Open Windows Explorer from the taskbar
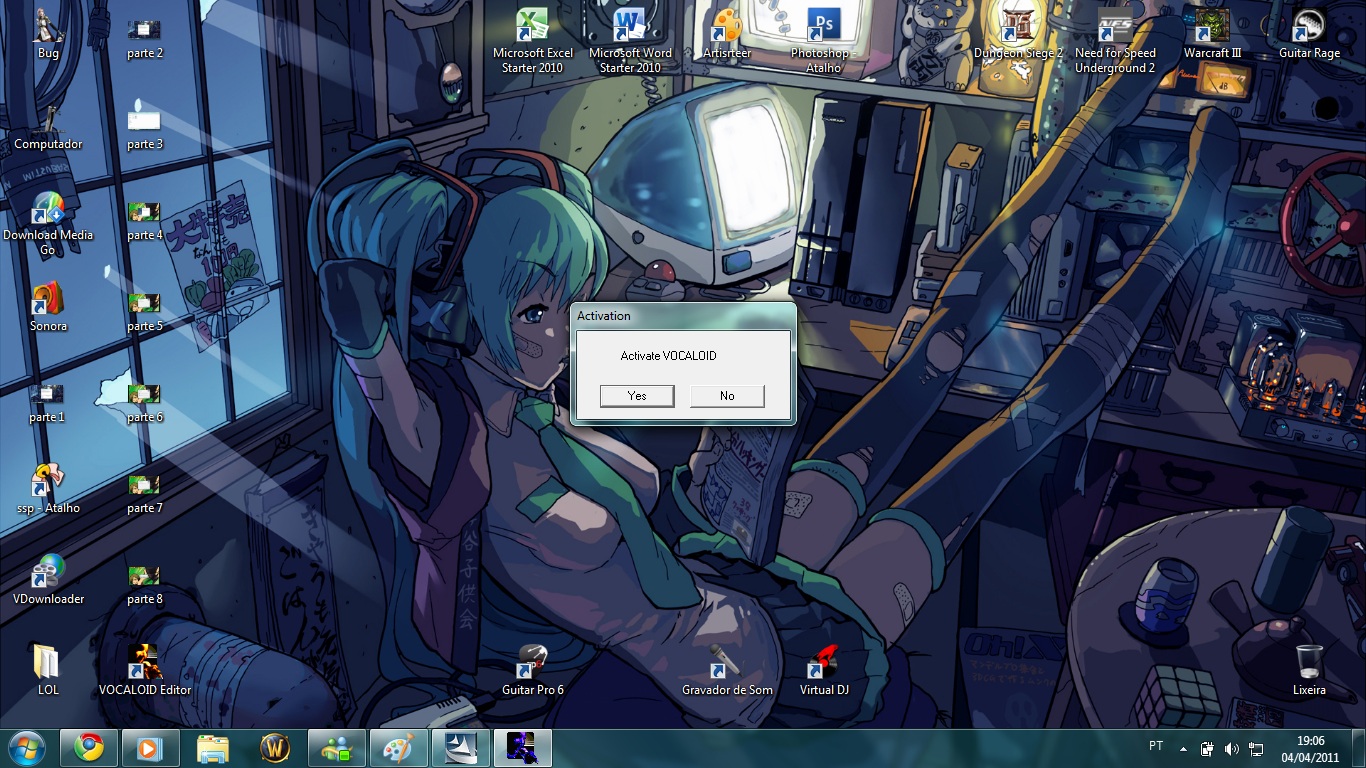Image resolution: width=1366 pixels, height=768 pixels. pyautogui.click(x=213, y=748)
